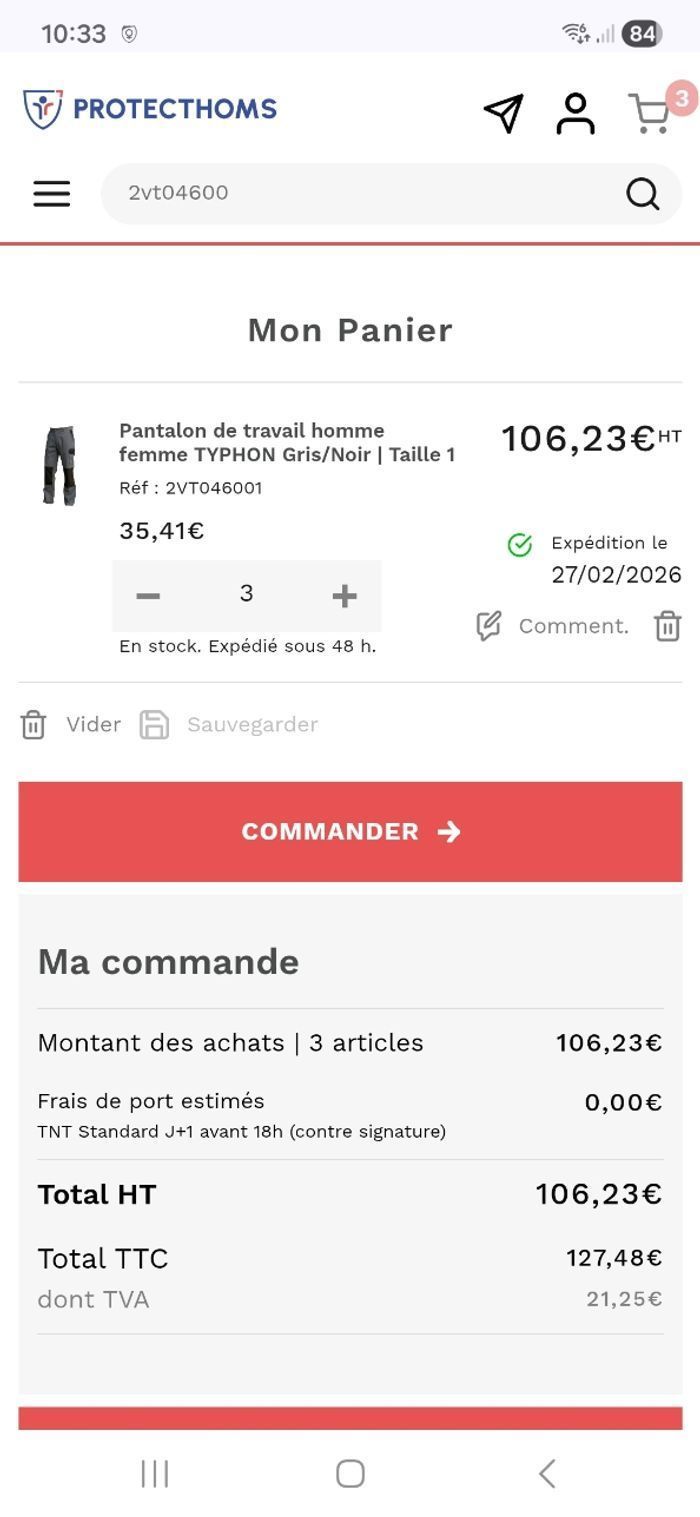Select the green shipping checkmark badge

[519, 545]
